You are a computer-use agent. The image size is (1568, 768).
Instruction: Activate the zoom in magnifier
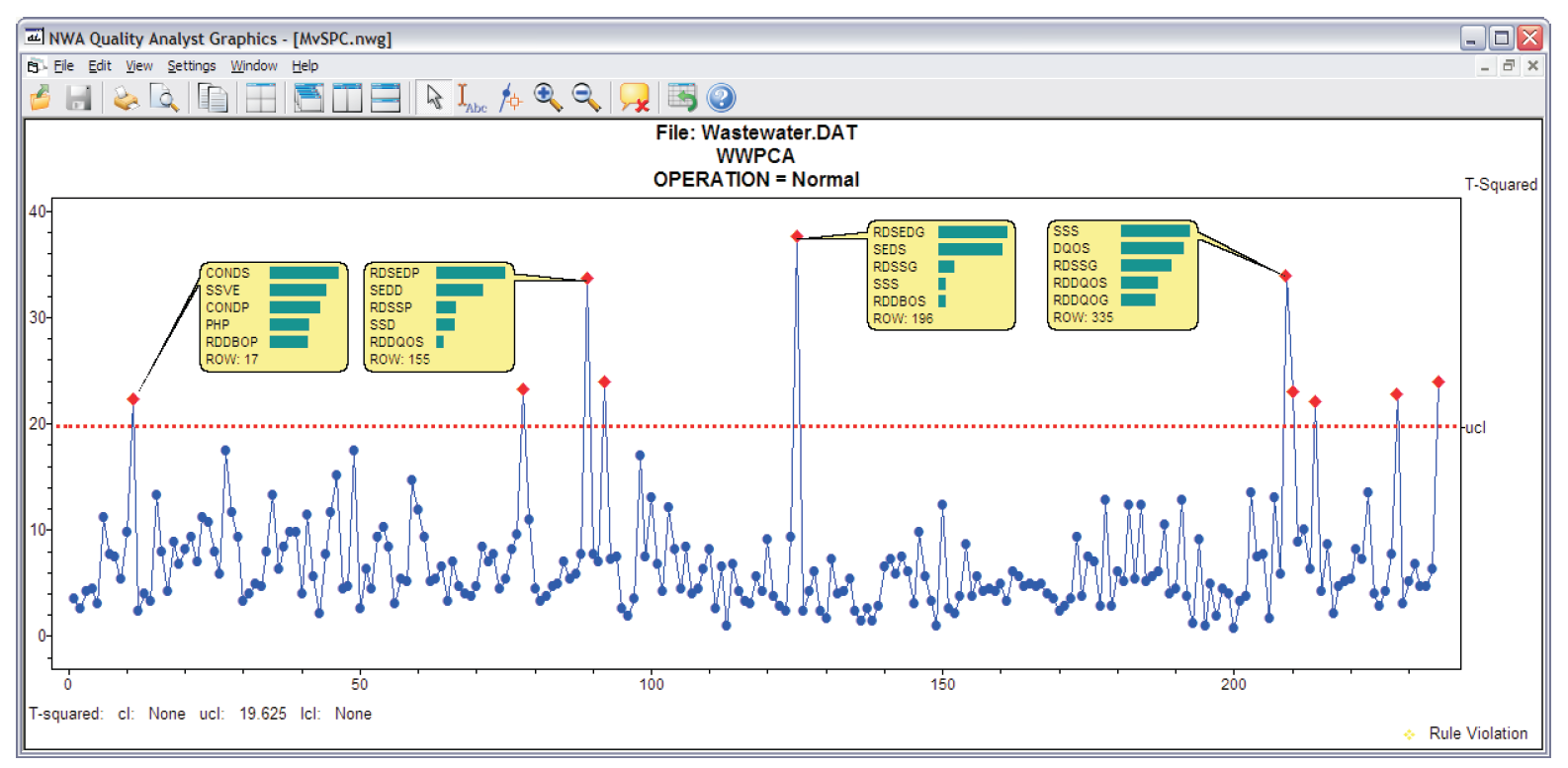[548, 98]
